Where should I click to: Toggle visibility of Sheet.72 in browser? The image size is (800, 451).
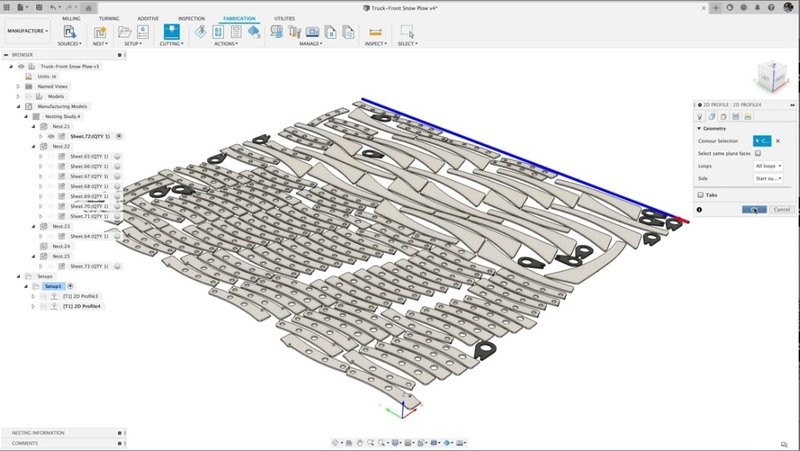point(51,136)
